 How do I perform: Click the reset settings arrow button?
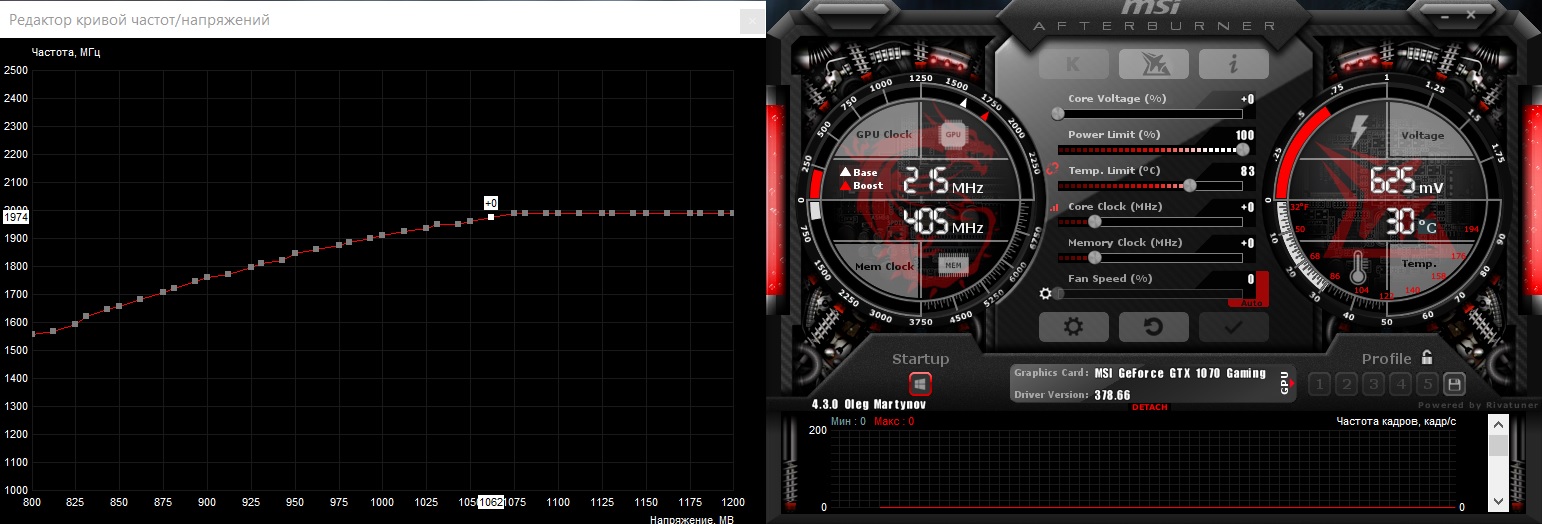pos(1153,326)
